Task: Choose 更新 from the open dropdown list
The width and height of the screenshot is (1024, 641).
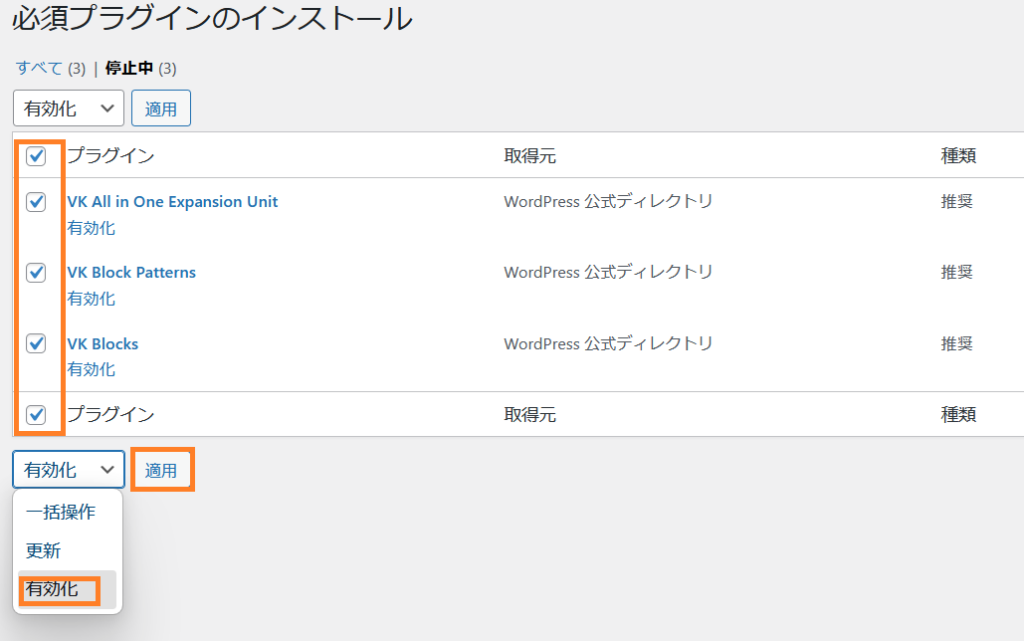Action: (x=44, y=551)
